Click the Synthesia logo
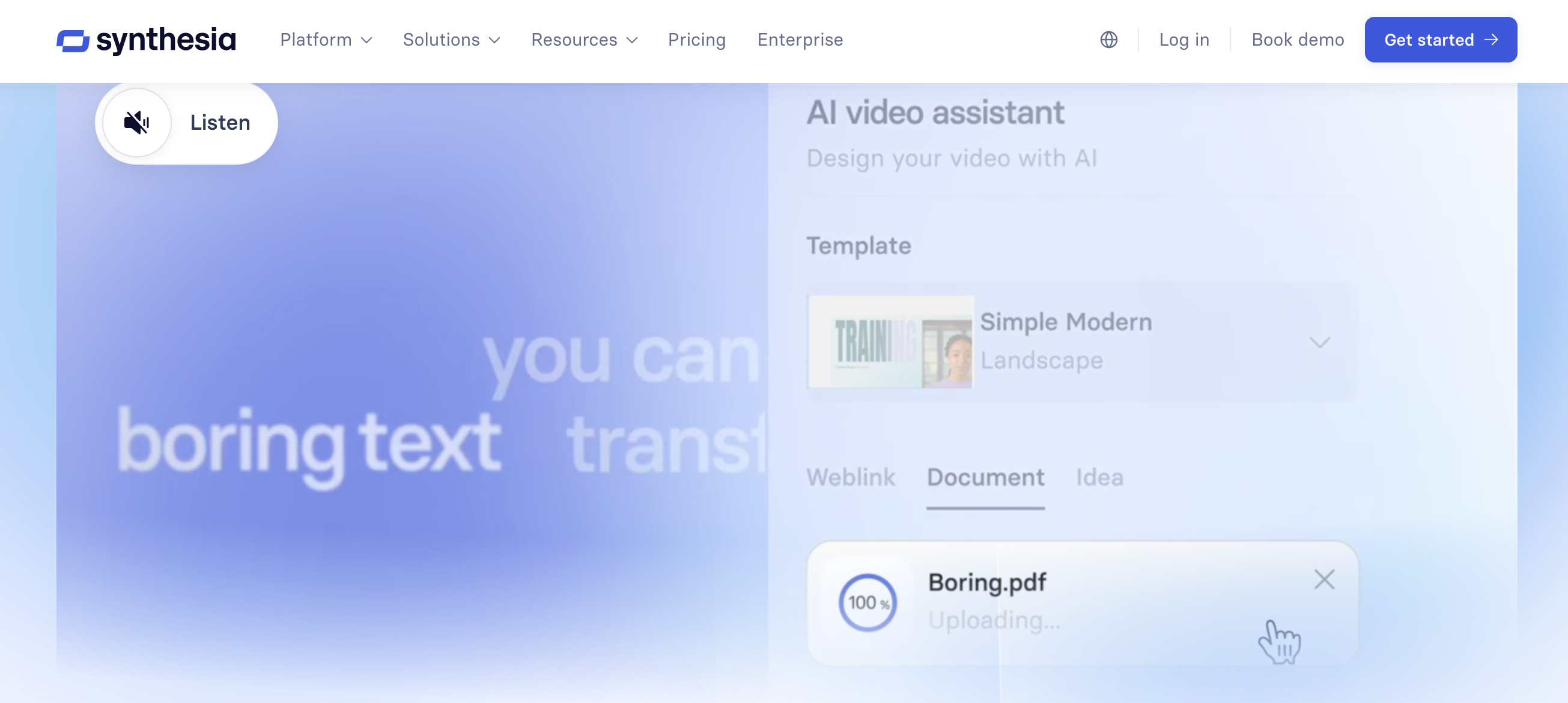 click(146, 40)
